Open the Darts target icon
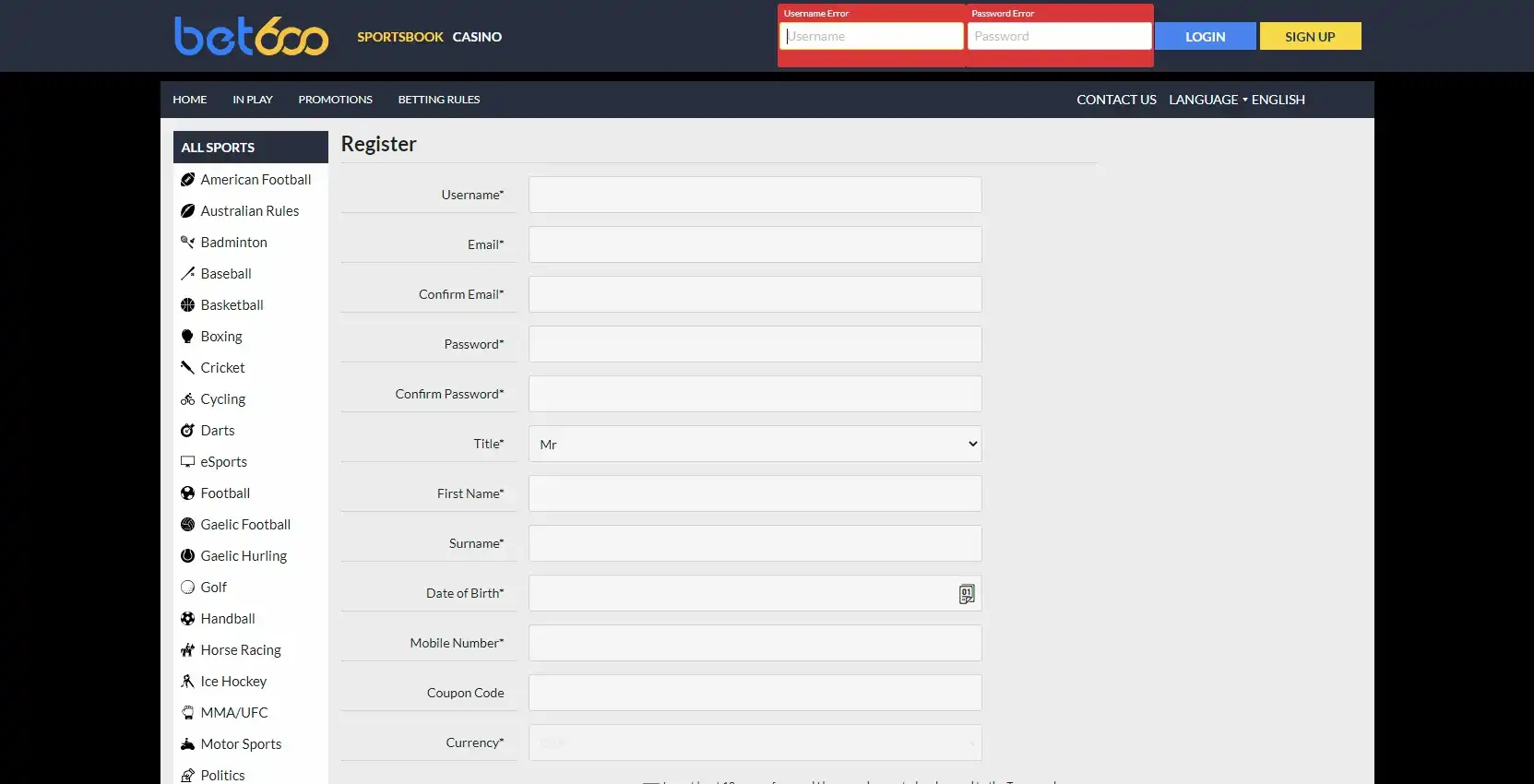This screenshot has height=784, width=1534. click(187, 431)
